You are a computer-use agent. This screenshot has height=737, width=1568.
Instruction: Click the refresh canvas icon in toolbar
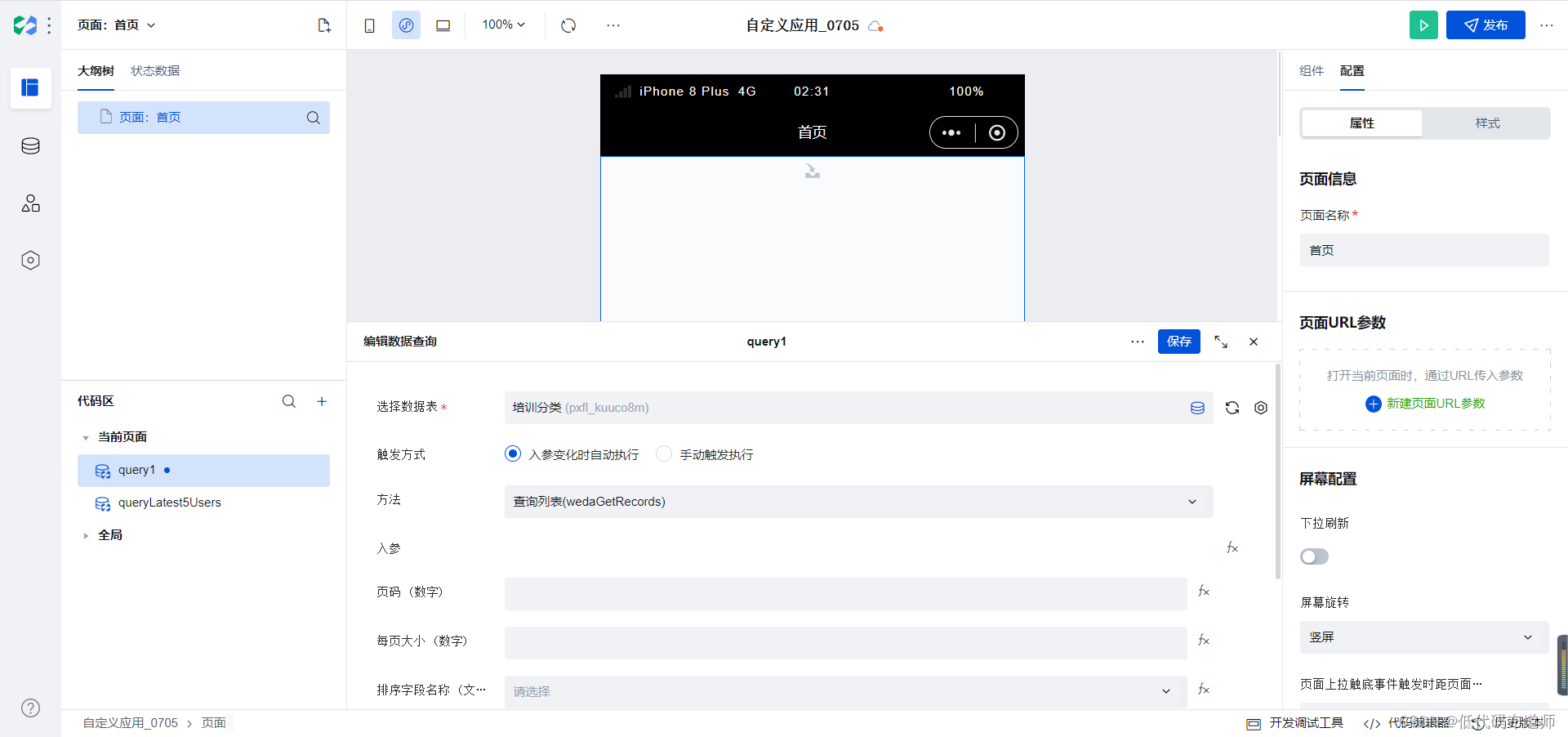point(568,25)
